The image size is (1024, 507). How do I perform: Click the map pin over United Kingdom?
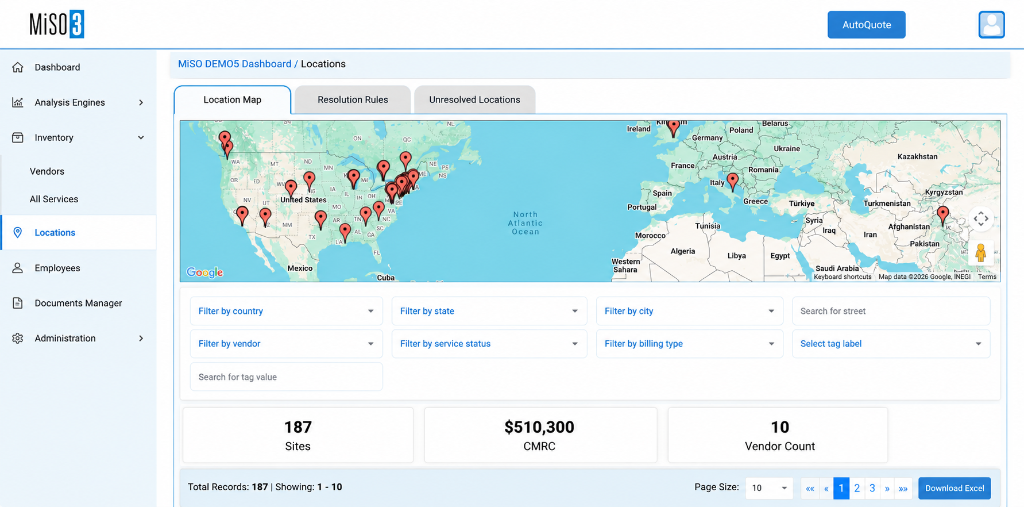tap(673, 127)
